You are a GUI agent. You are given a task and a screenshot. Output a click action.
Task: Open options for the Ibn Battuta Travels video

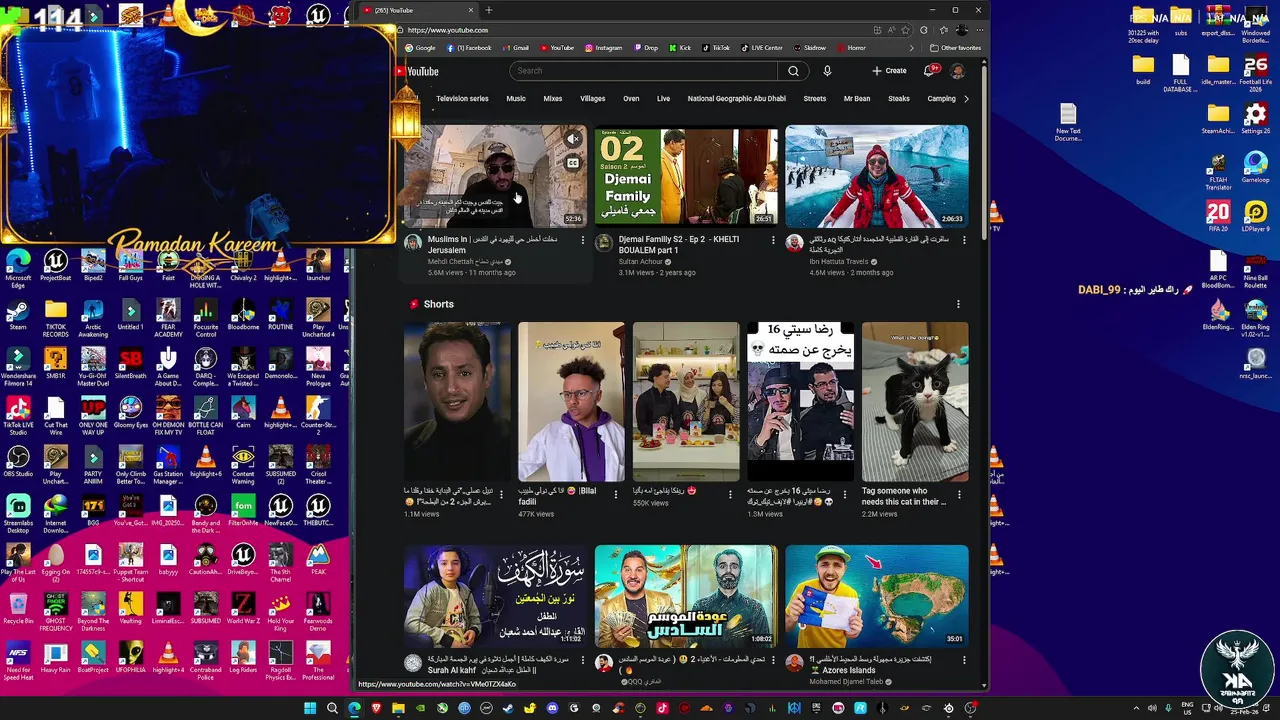pos(964,240)
